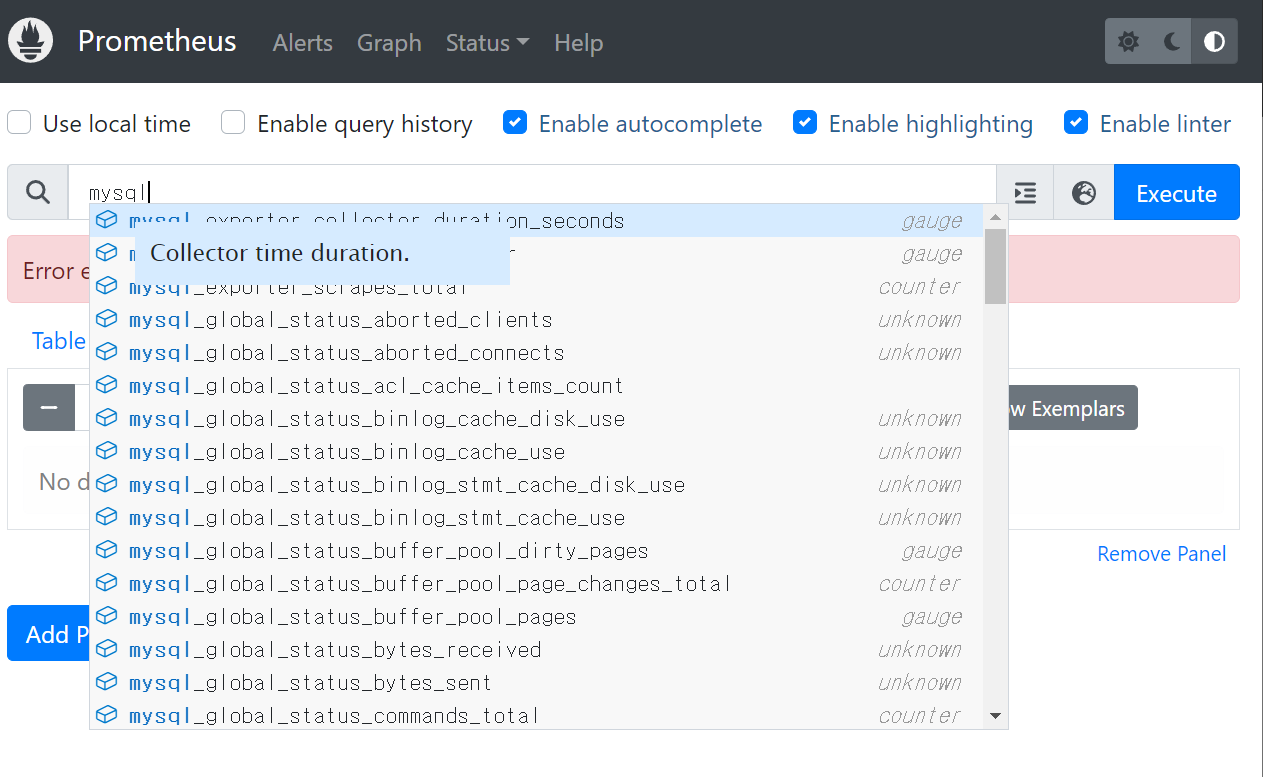
Task: Click the cube icon for mysql_global_status_binlog_cache_use
Action: pyautogui.click(x=107, y=452)
